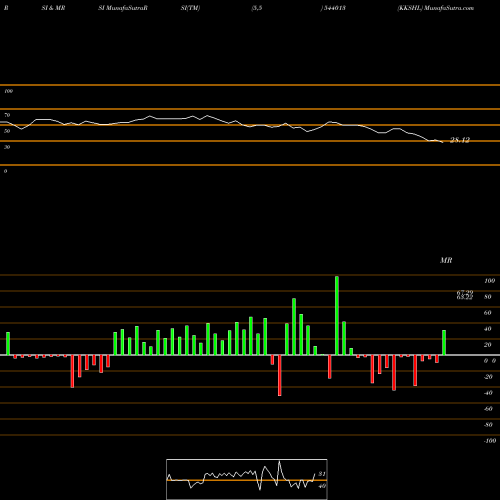Click the last green MR bar at right end

444,342
